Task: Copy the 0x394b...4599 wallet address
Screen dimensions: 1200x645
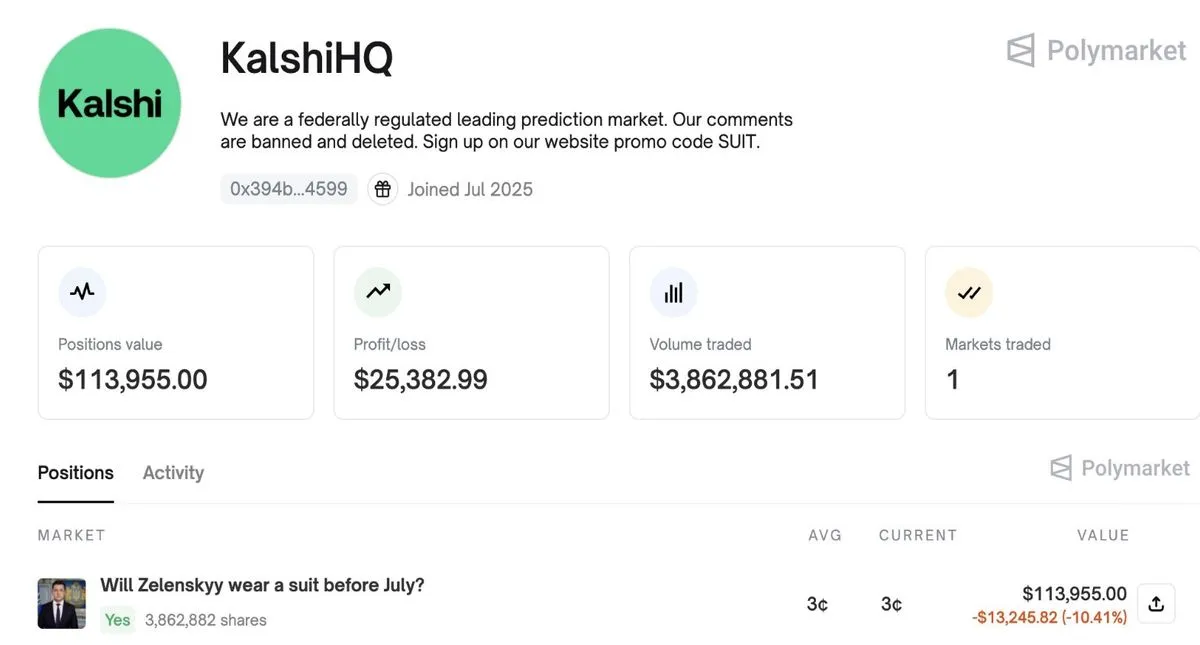Action: coord(289,189)
